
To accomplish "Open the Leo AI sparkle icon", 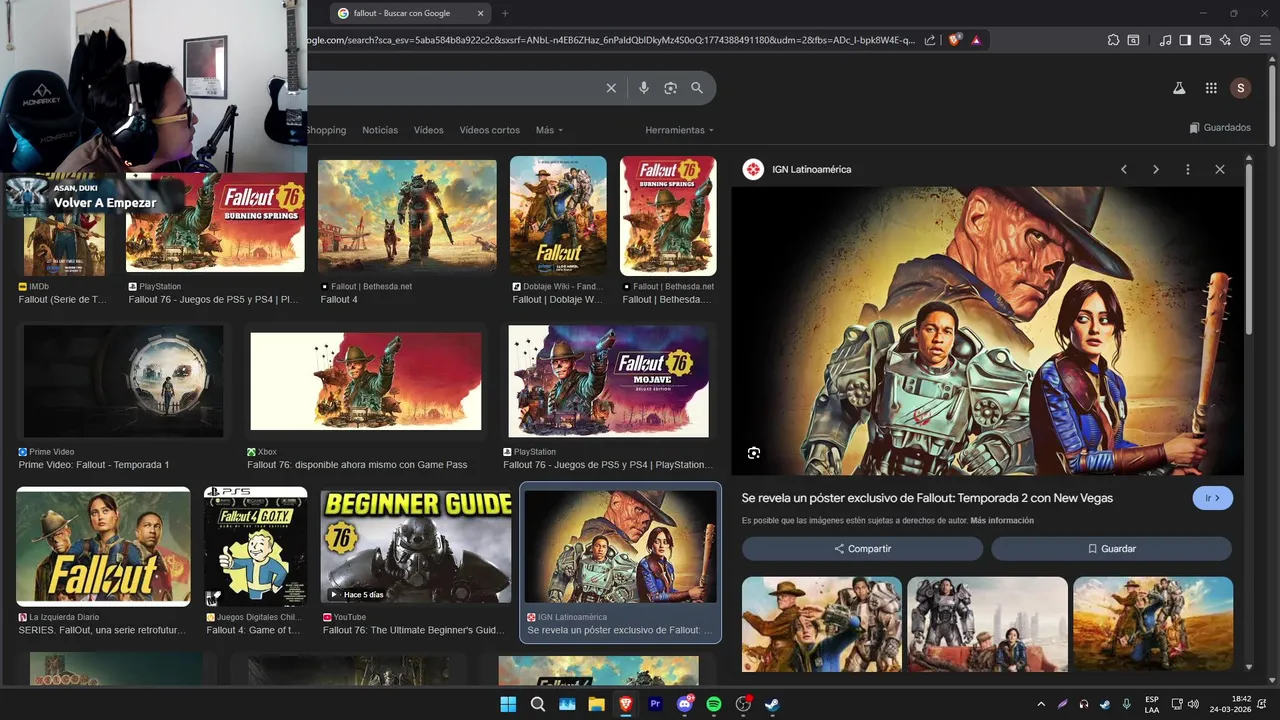I will point(1225,40).
